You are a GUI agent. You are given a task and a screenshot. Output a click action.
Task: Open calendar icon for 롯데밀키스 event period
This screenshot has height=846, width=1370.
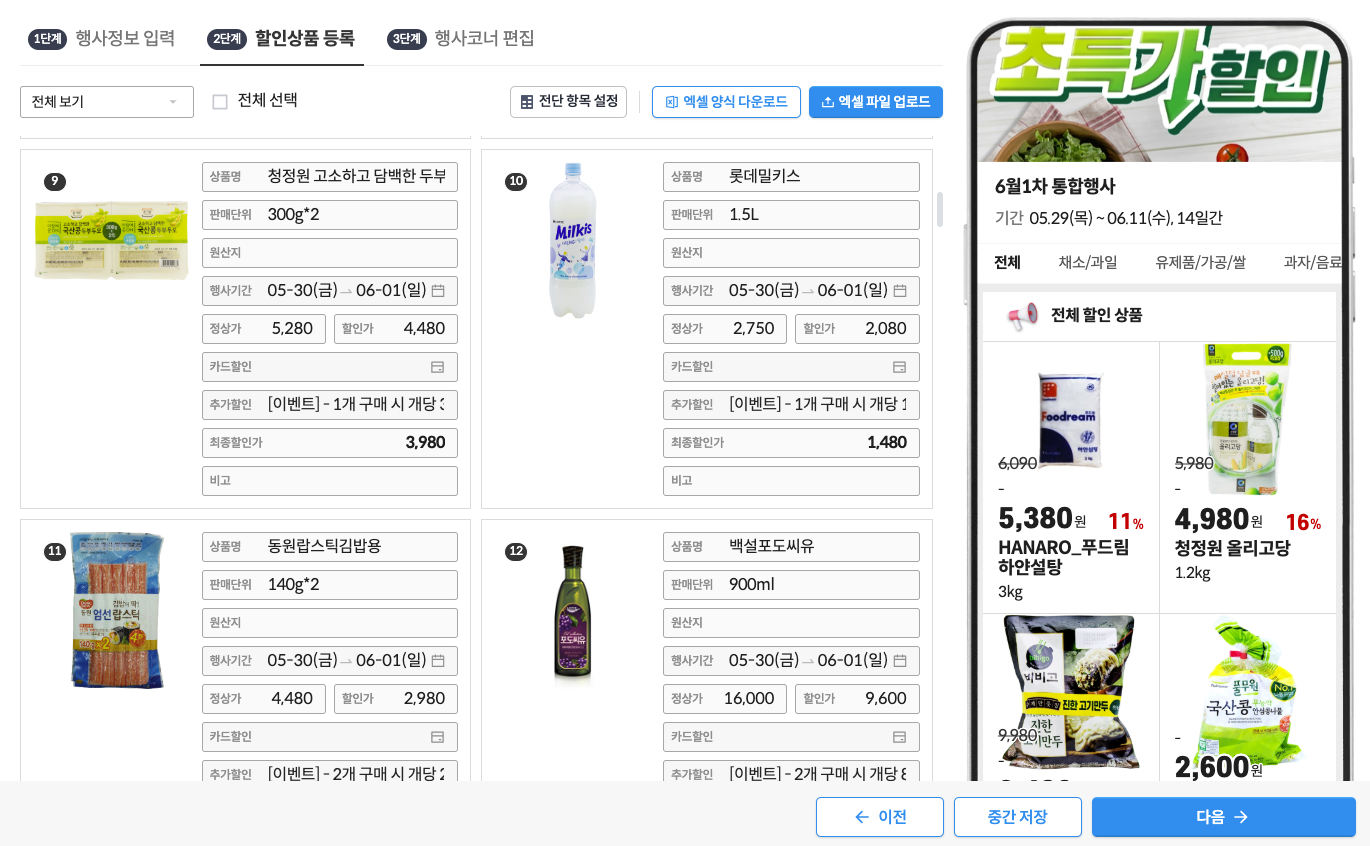900,291
